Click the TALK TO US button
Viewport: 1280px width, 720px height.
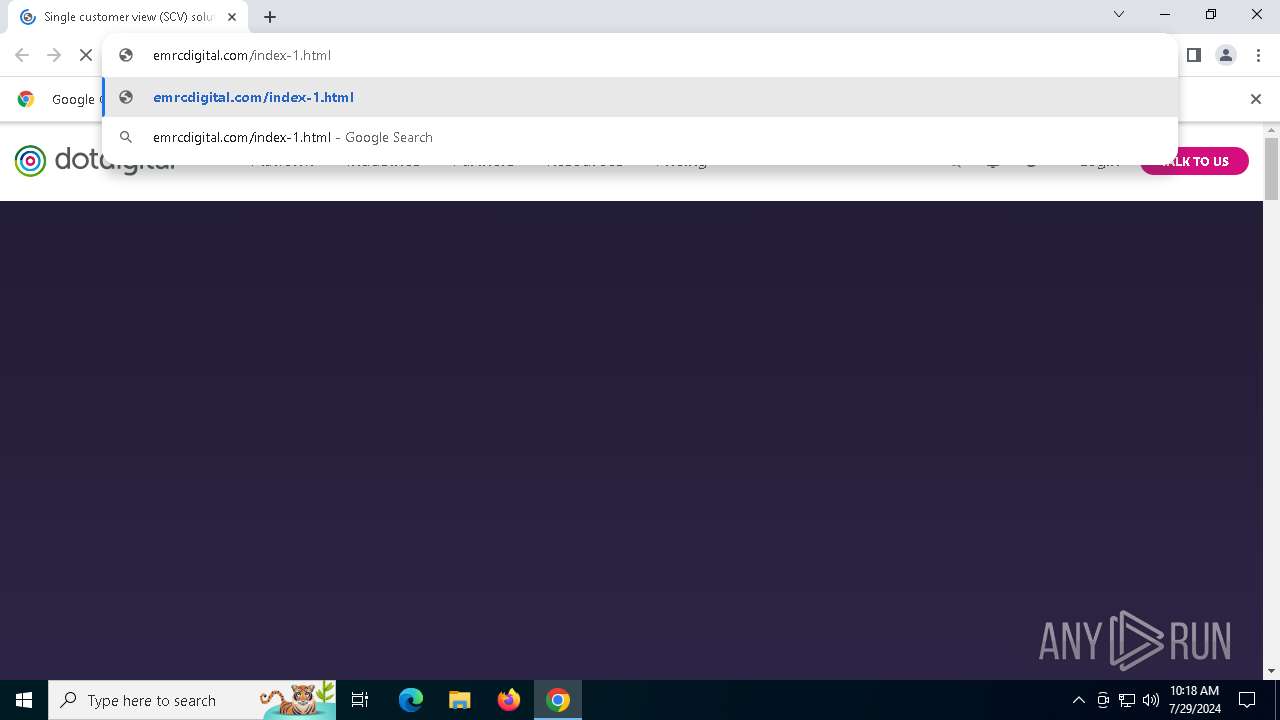point(1194,161)
